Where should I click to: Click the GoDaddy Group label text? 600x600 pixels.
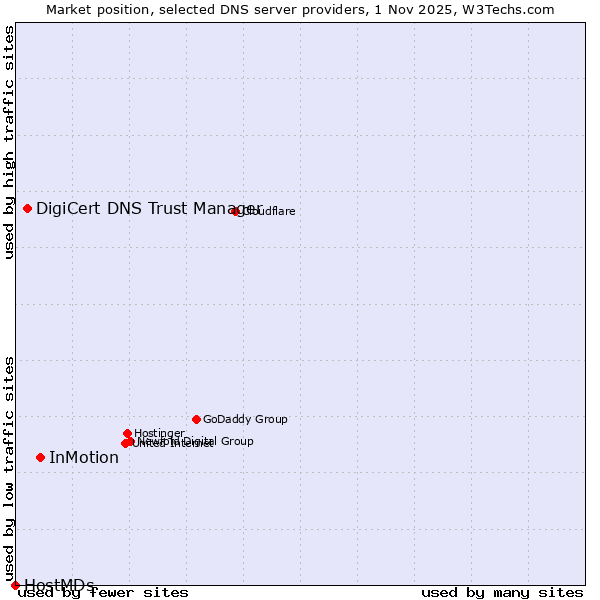point(245,419)
